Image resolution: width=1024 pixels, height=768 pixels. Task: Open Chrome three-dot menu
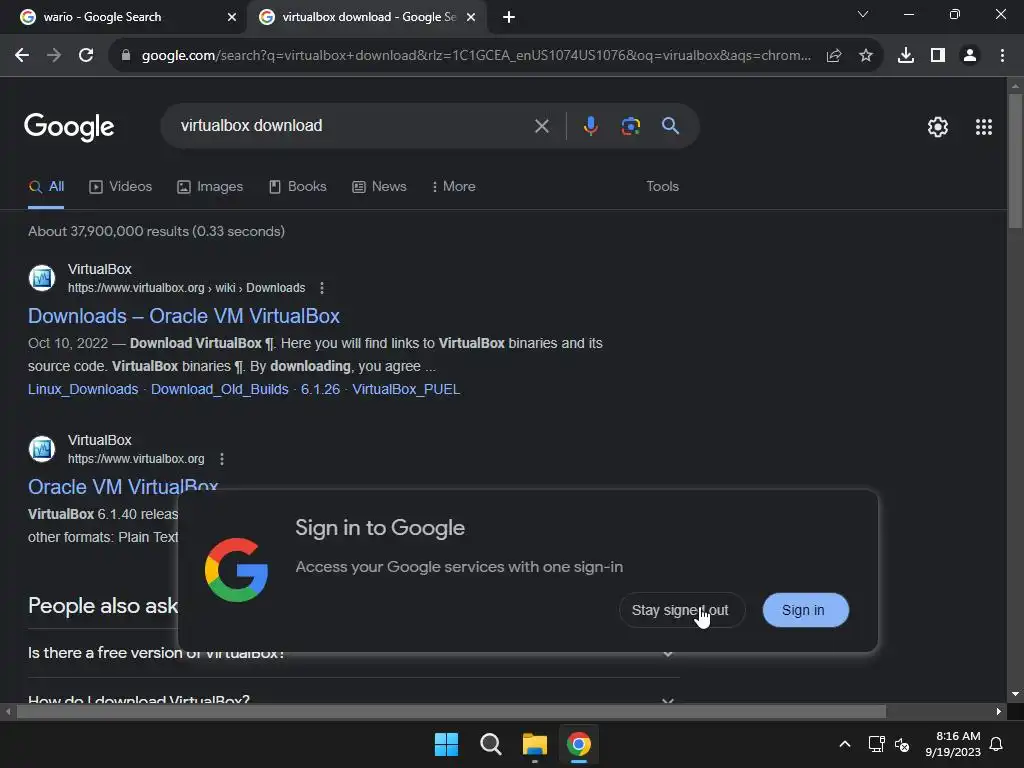coord(1002,56)
